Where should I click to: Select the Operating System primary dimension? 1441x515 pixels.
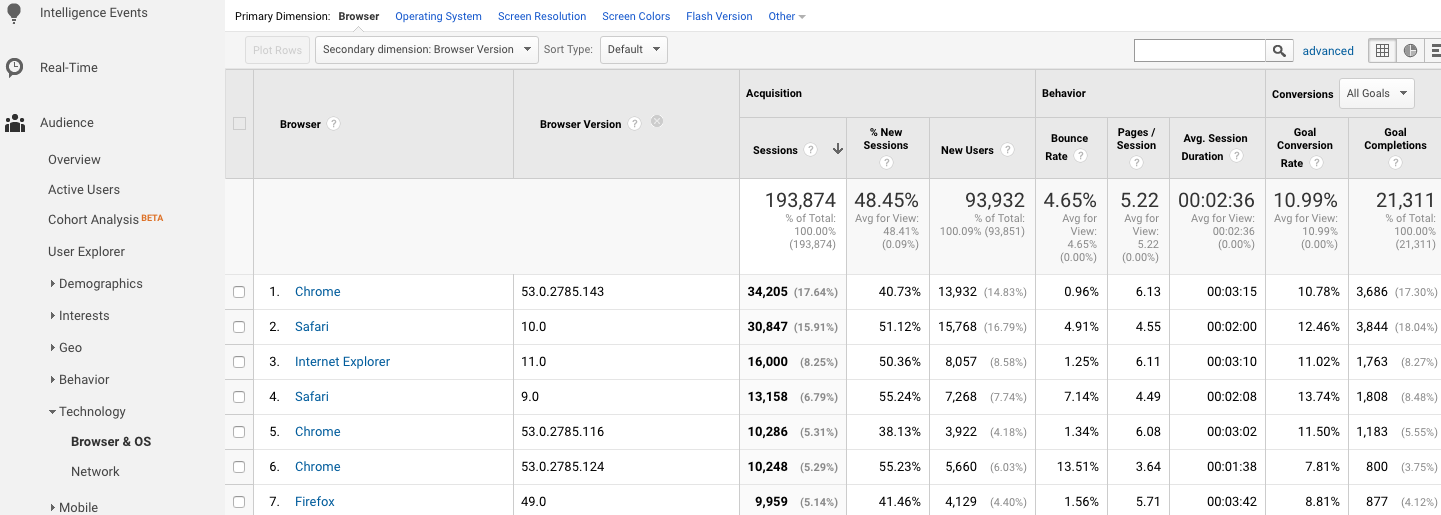[x=438, y=17]
